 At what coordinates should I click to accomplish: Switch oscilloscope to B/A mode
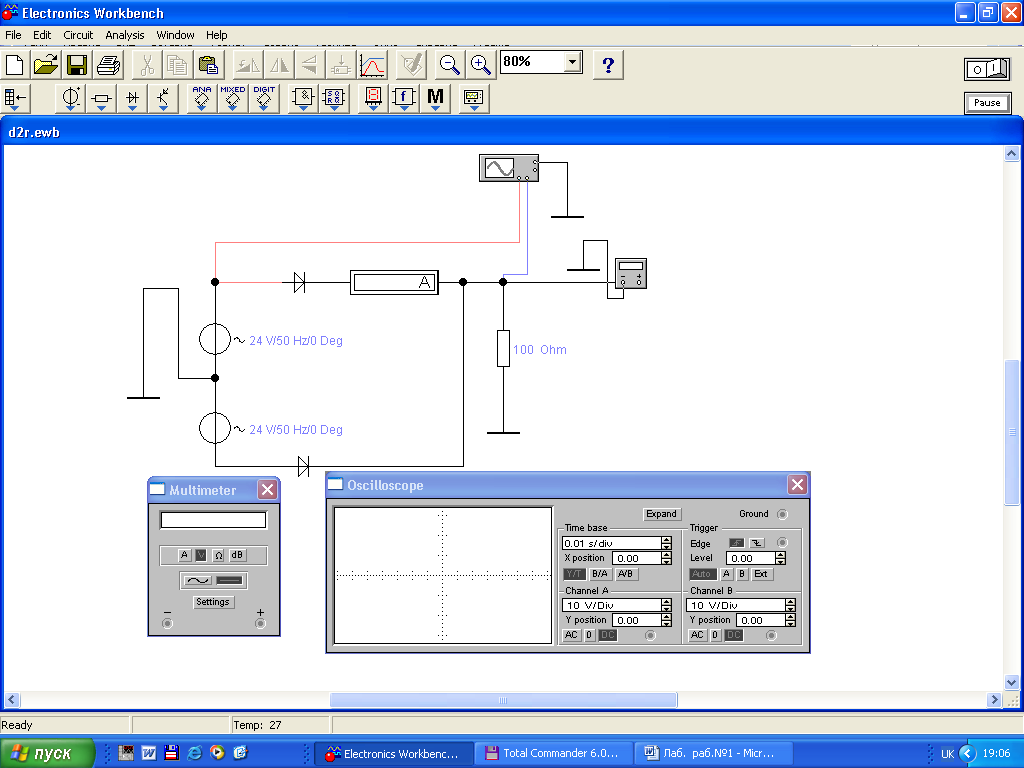click(x=600, y=574)
